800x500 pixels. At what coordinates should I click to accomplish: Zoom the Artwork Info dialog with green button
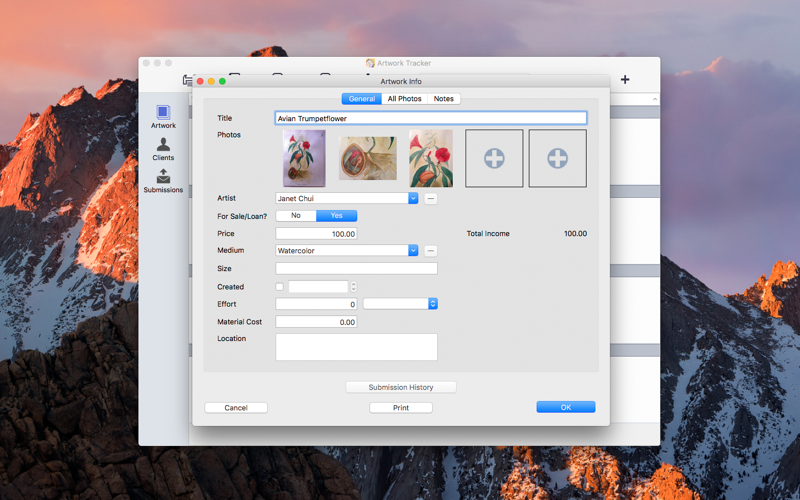(222, 81)
